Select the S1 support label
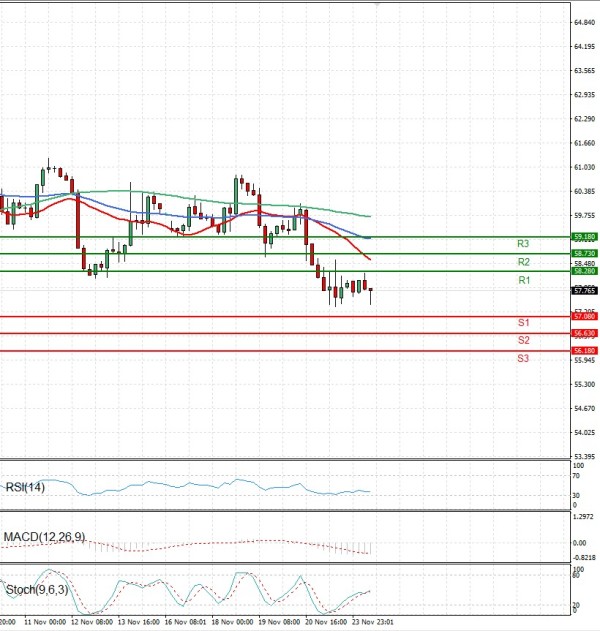The height and width of the screenshot is (631, 600). pos(523,323)
